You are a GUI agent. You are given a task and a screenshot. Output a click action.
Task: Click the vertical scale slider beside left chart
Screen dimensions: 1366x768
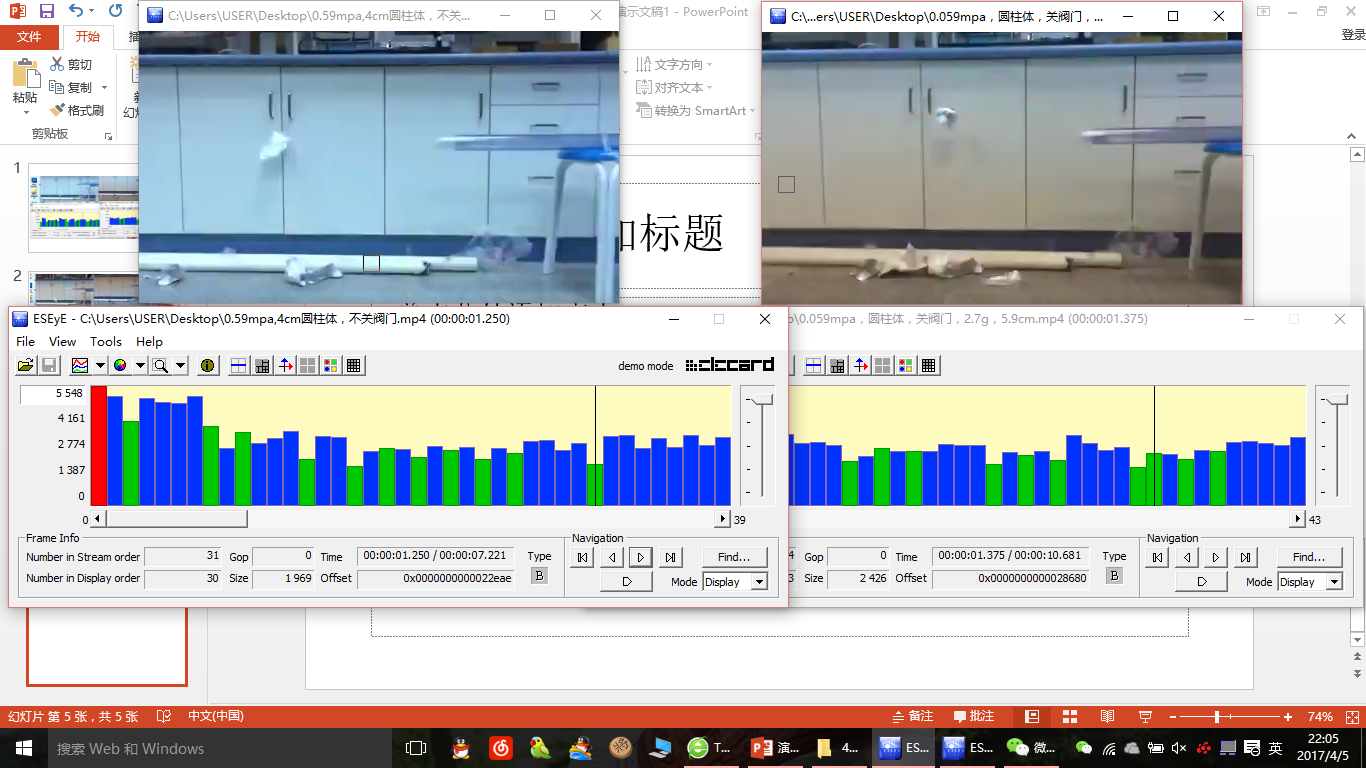762,400
